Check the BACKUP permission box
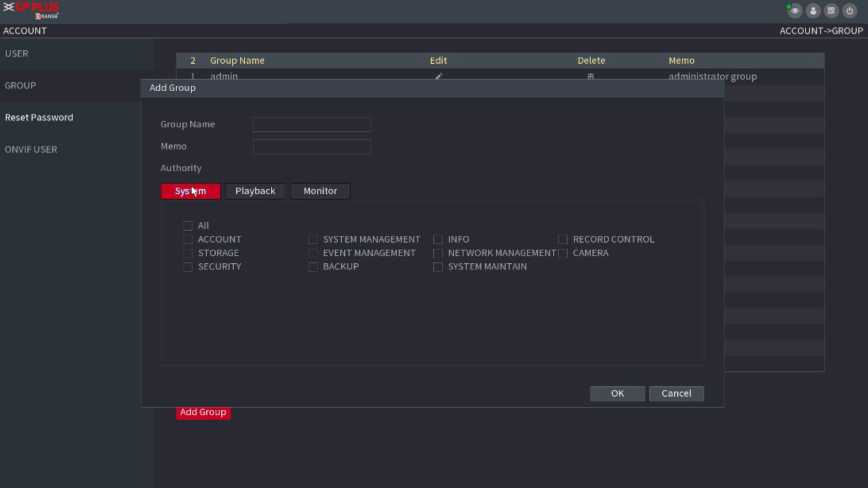Image resolution: width=868 pixels, height=488 pixels. (313, 267)
